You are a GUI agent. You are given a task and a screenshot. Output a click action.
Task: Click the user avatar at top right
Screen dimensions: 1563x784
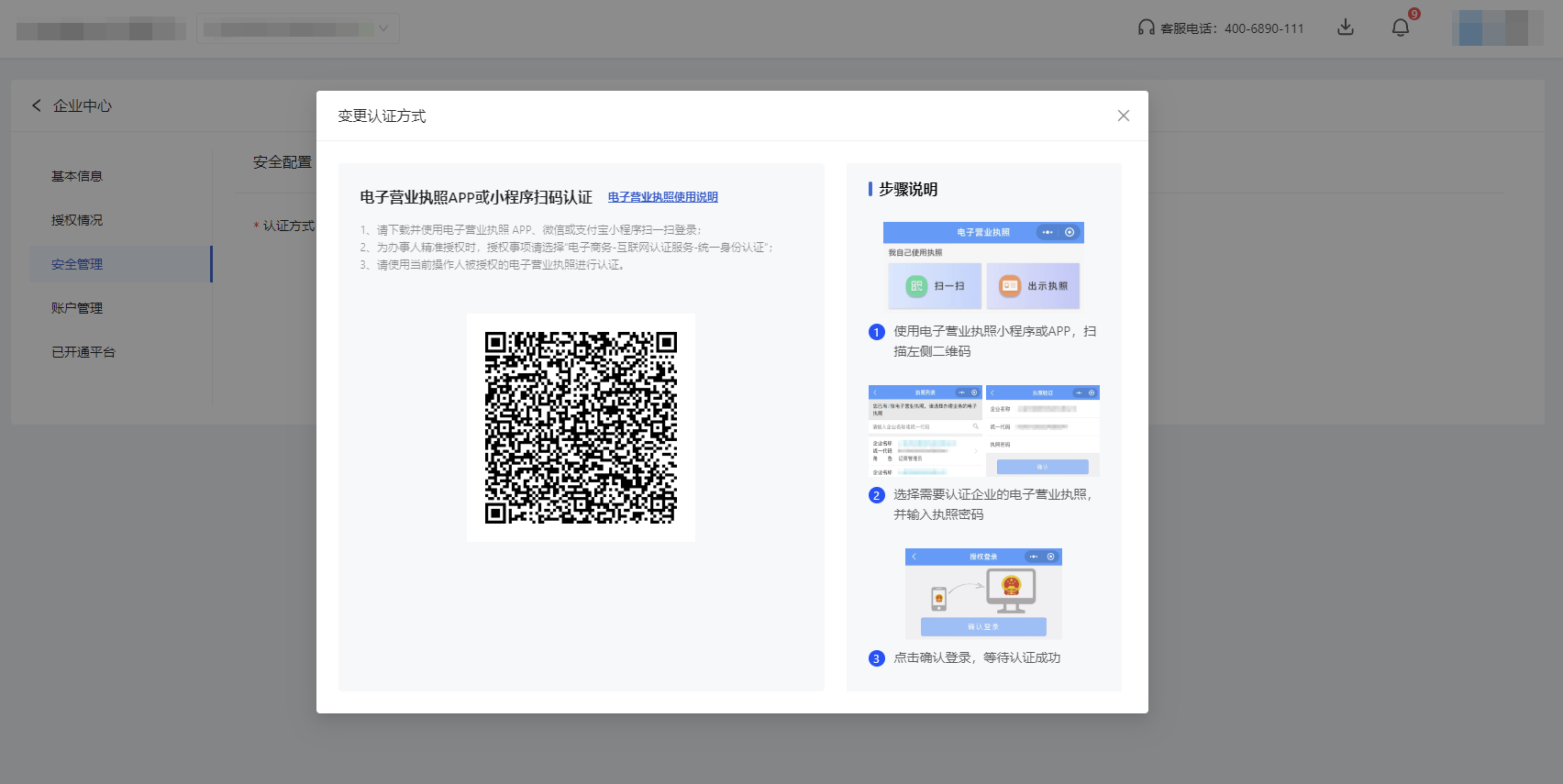tap(1497, 28)
